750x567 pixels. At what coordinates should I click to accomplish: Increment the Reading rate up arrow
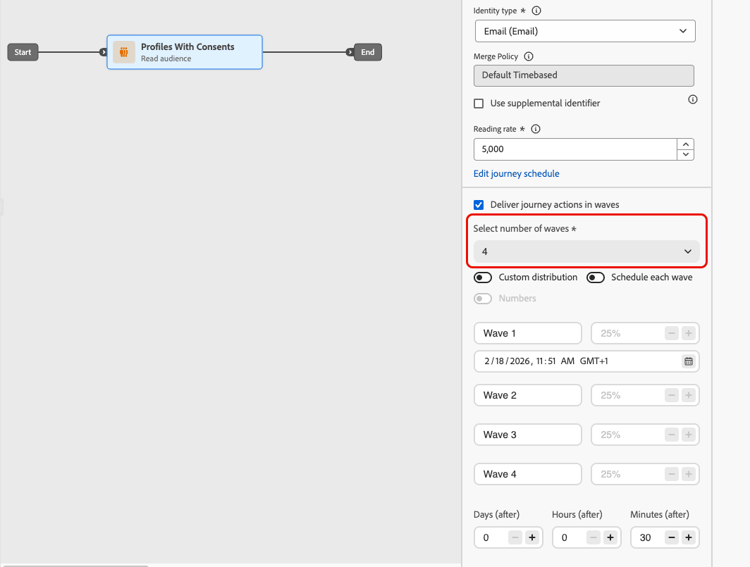pos(686,144)
